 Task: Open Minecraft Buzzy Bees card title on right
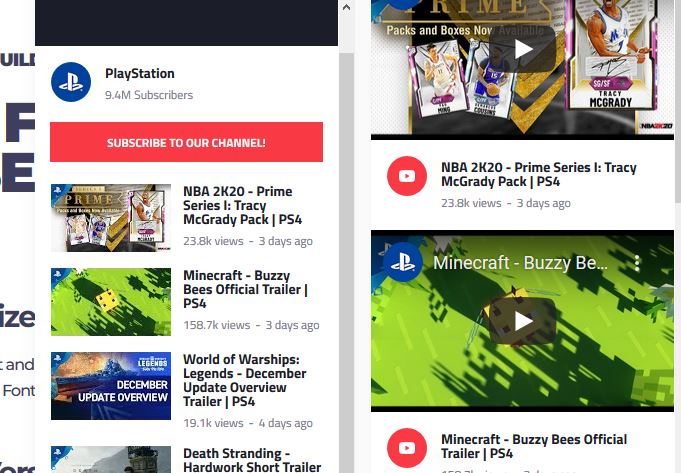[x=534, y=446]
